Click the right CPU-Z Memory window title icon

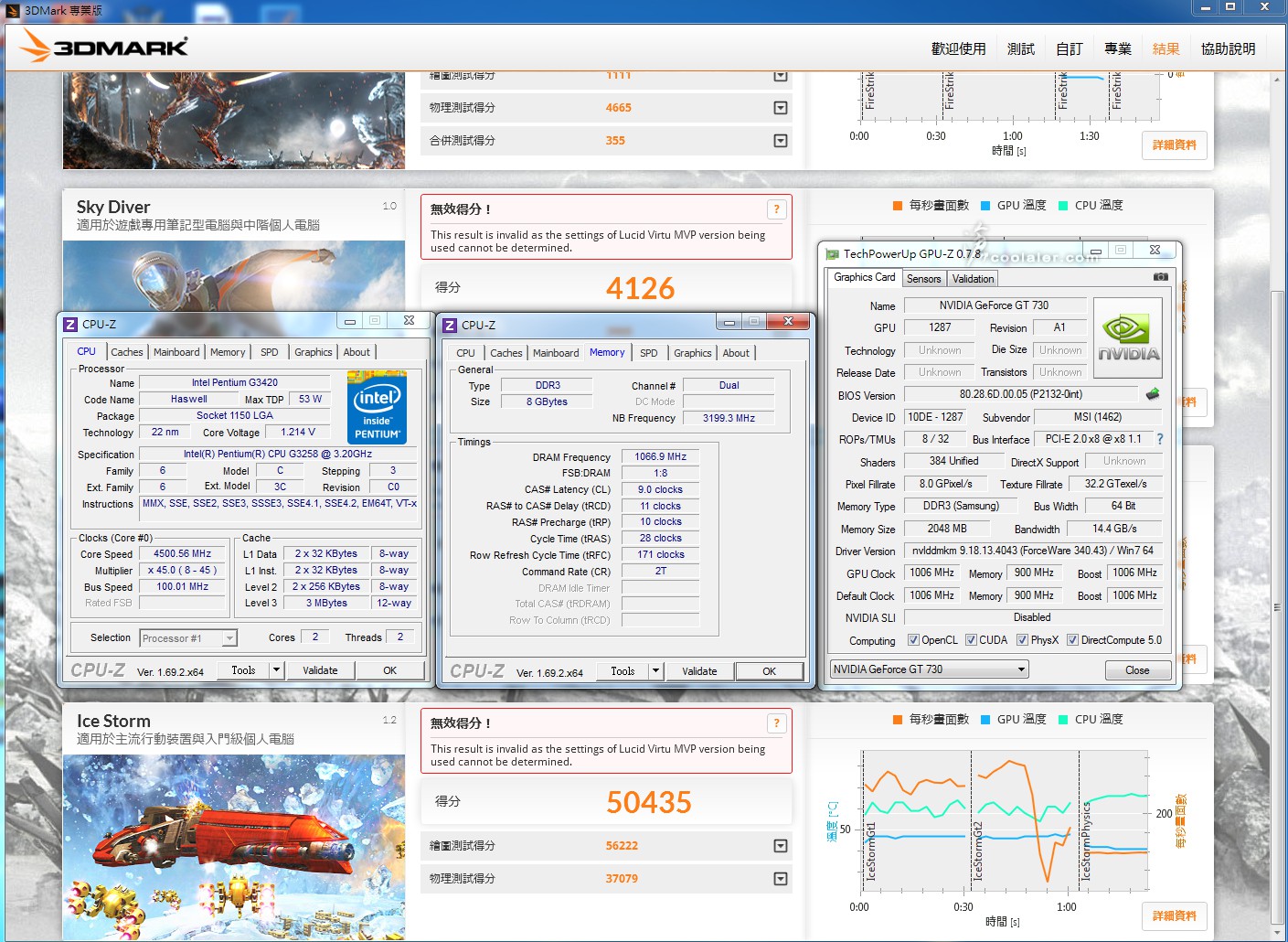click(x=449, y=325)
